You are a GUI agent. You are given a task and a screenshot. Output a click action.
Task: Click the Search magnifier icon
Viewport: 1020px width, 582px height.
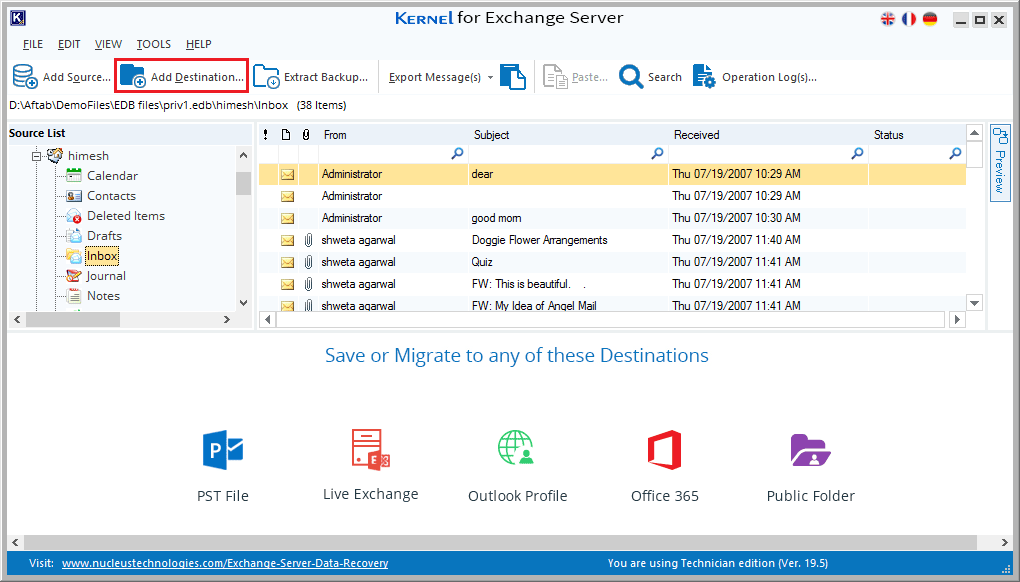[630, 77]
